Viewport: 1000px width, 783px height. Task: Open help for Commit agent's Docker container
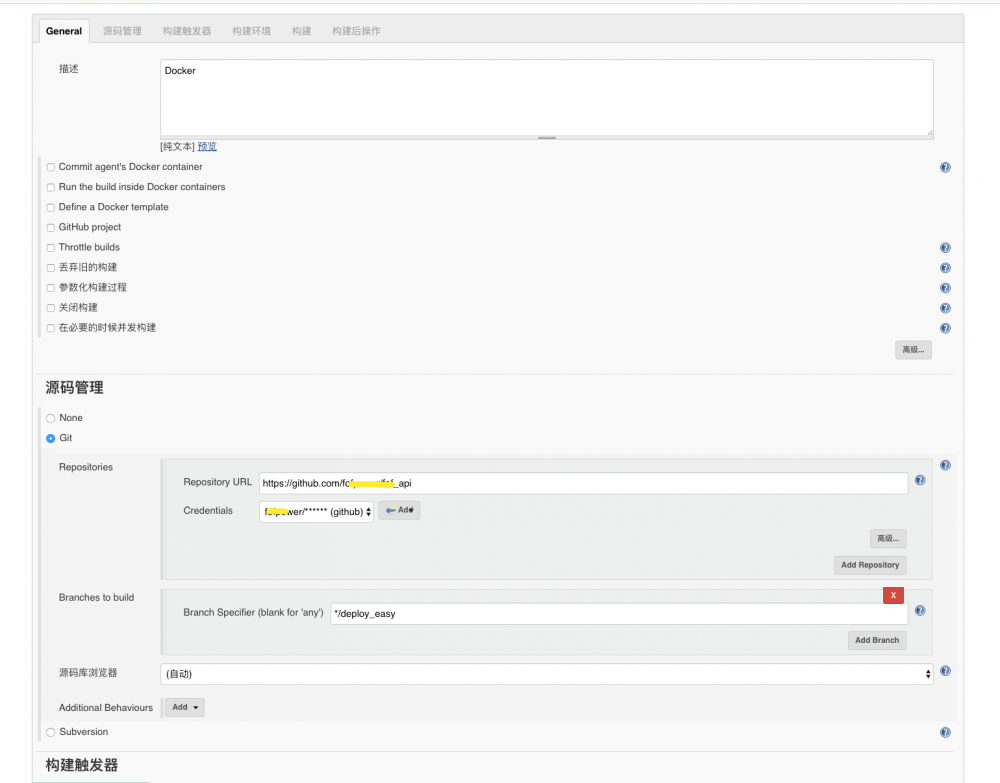[945, 168]
